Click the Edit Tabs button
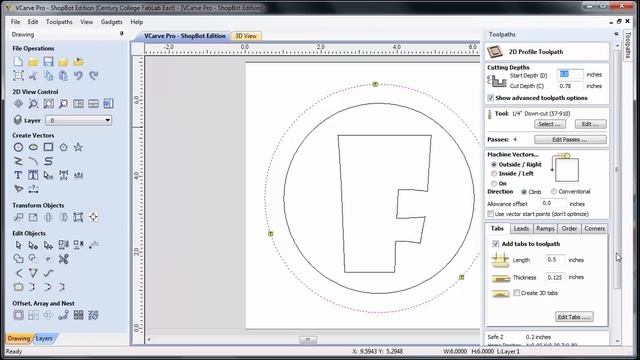Image resolution: width=640 pixels, height=360 pixels. click(x=574, y=317)
